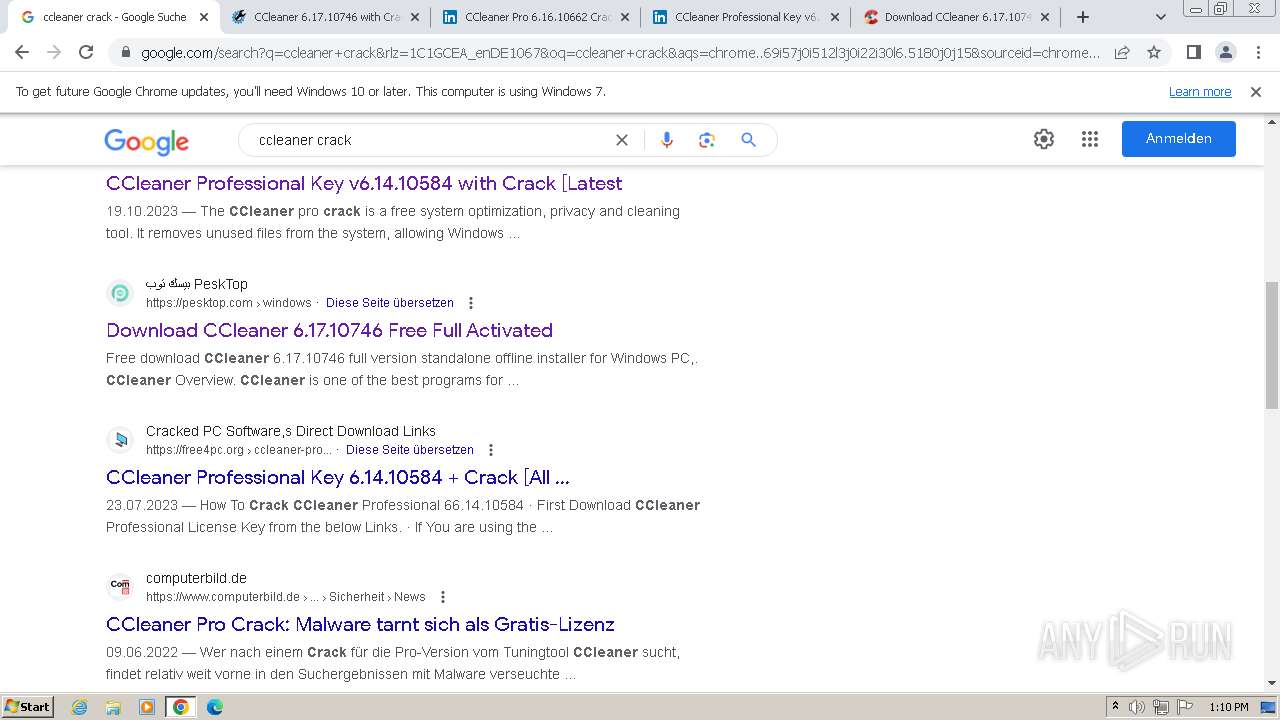Open CCleaner Professional Key 6.14.10584 + Crack result
Viewport: 1280px width, 720px height.
coord(338,477)
